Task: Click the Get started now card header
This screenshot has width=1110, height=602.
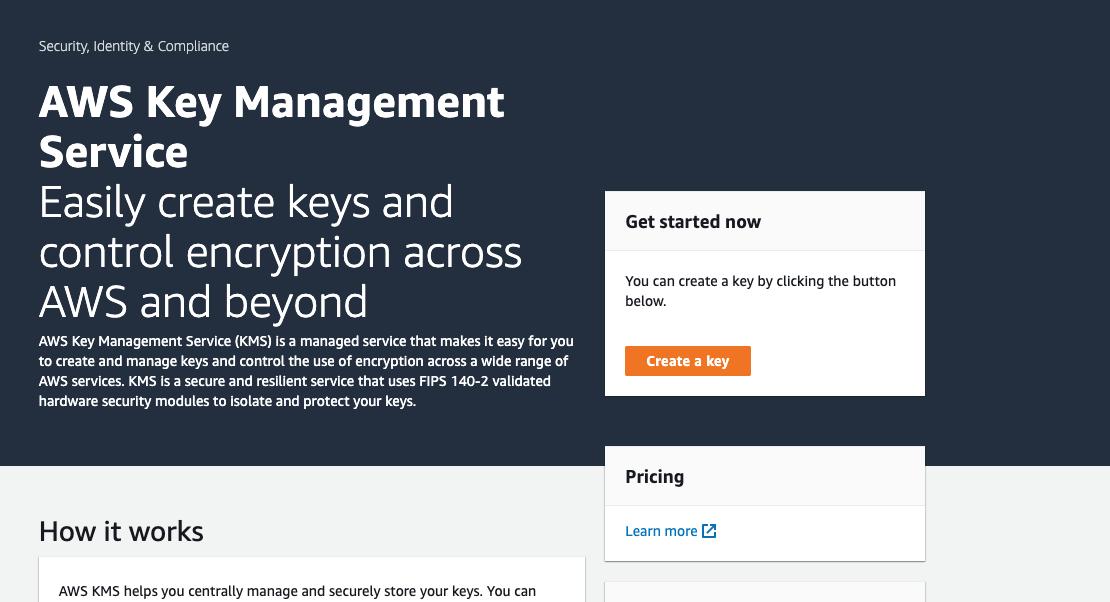Action: (692, 221)
